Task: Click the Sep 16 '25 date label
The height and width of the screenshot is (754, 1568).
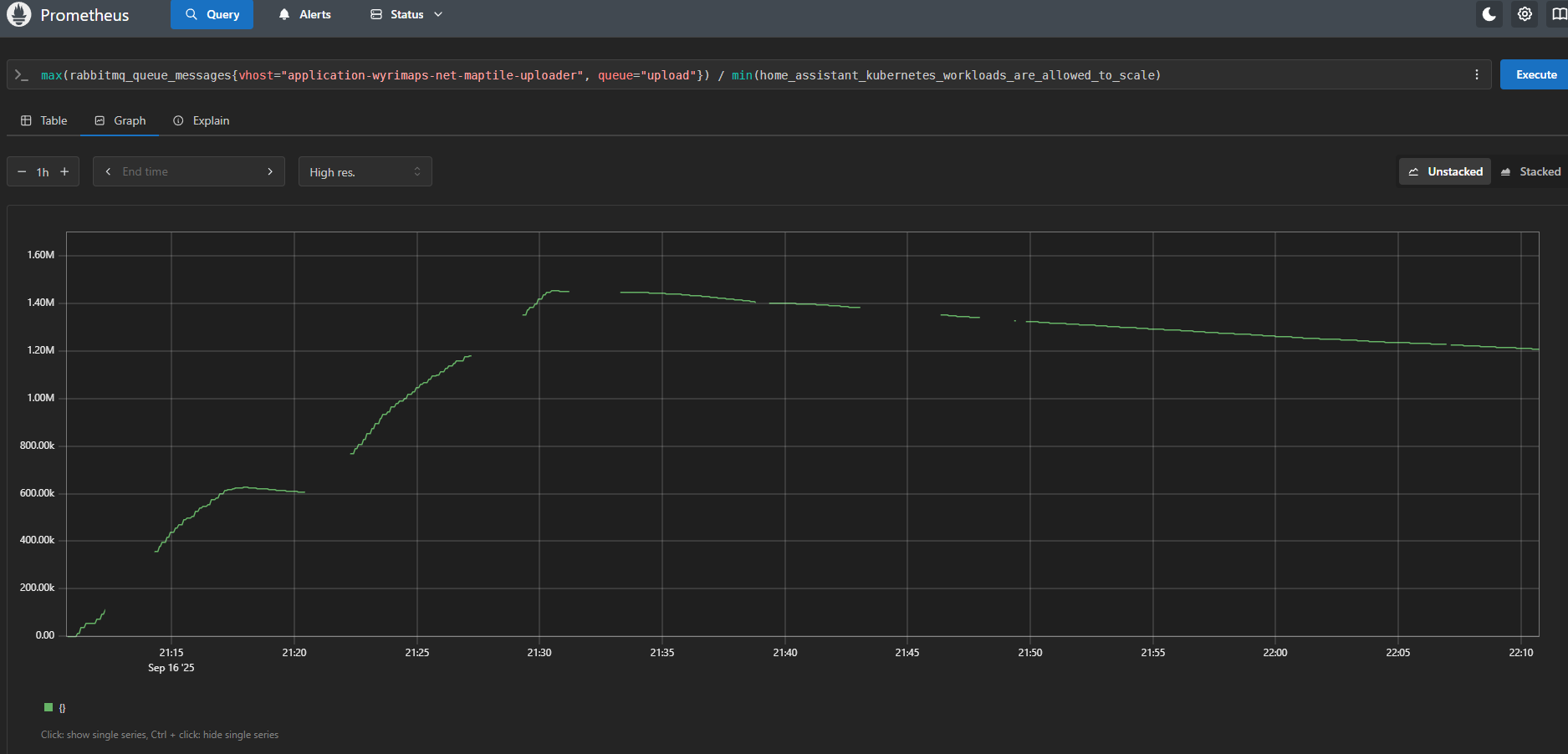Action: [171, 667]
